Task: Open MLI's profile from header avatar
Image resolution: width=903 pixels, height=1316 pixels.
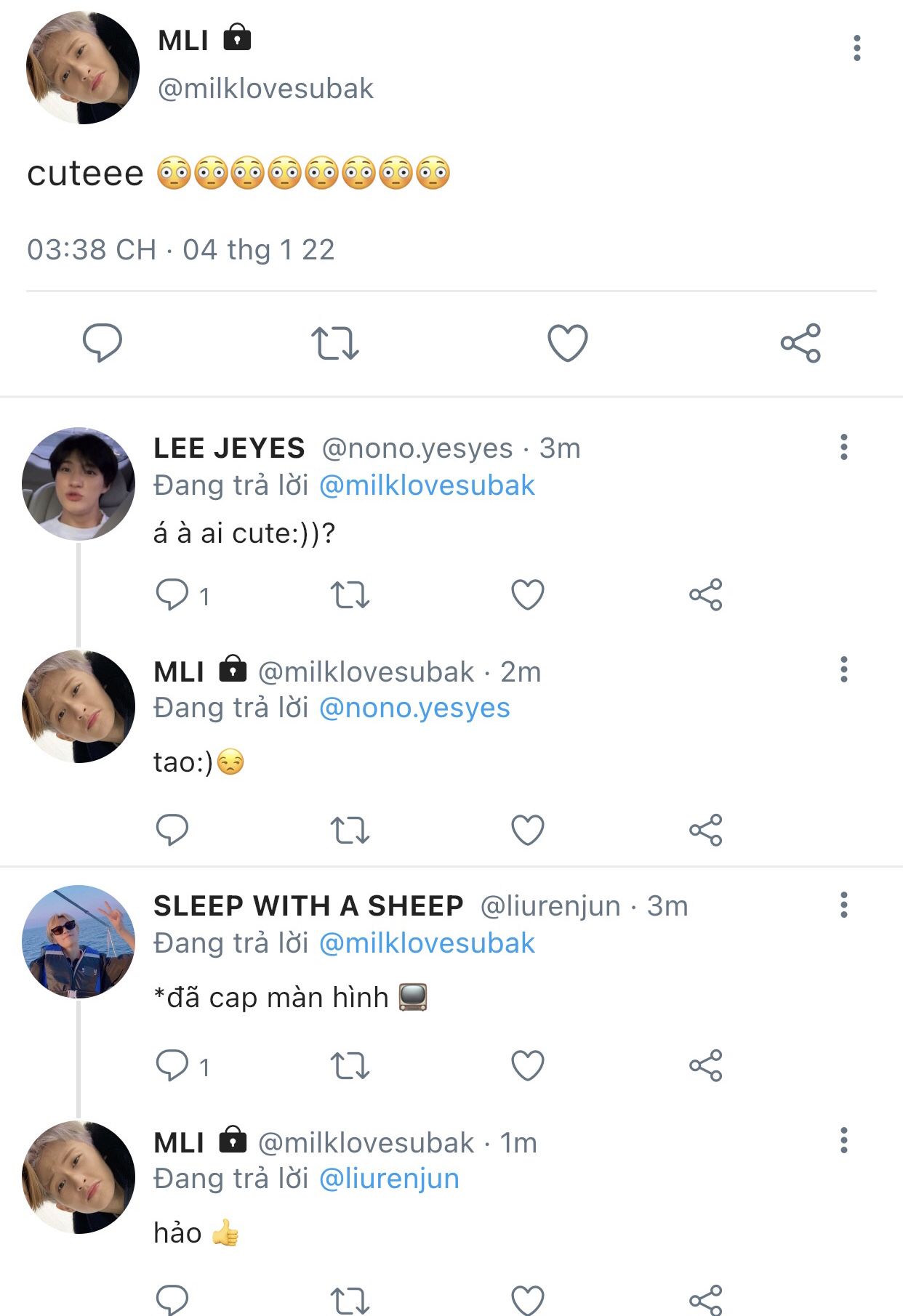Action: coord(83,68)
